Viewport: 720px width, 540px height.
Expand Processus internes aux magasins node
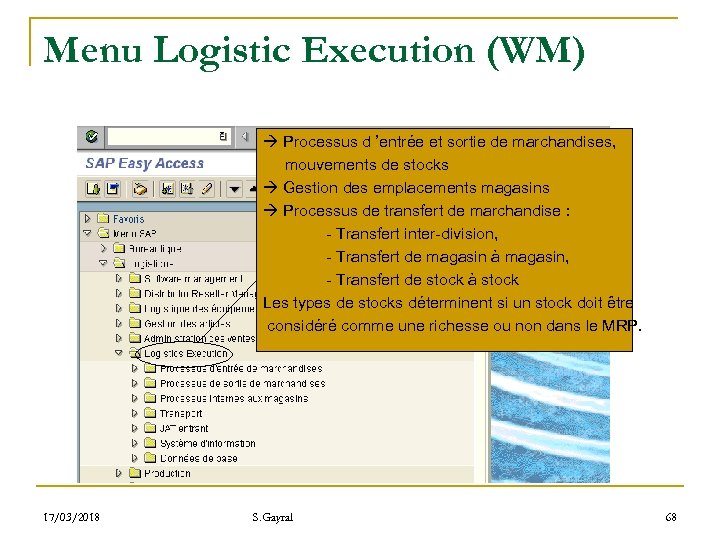(134, 398)
